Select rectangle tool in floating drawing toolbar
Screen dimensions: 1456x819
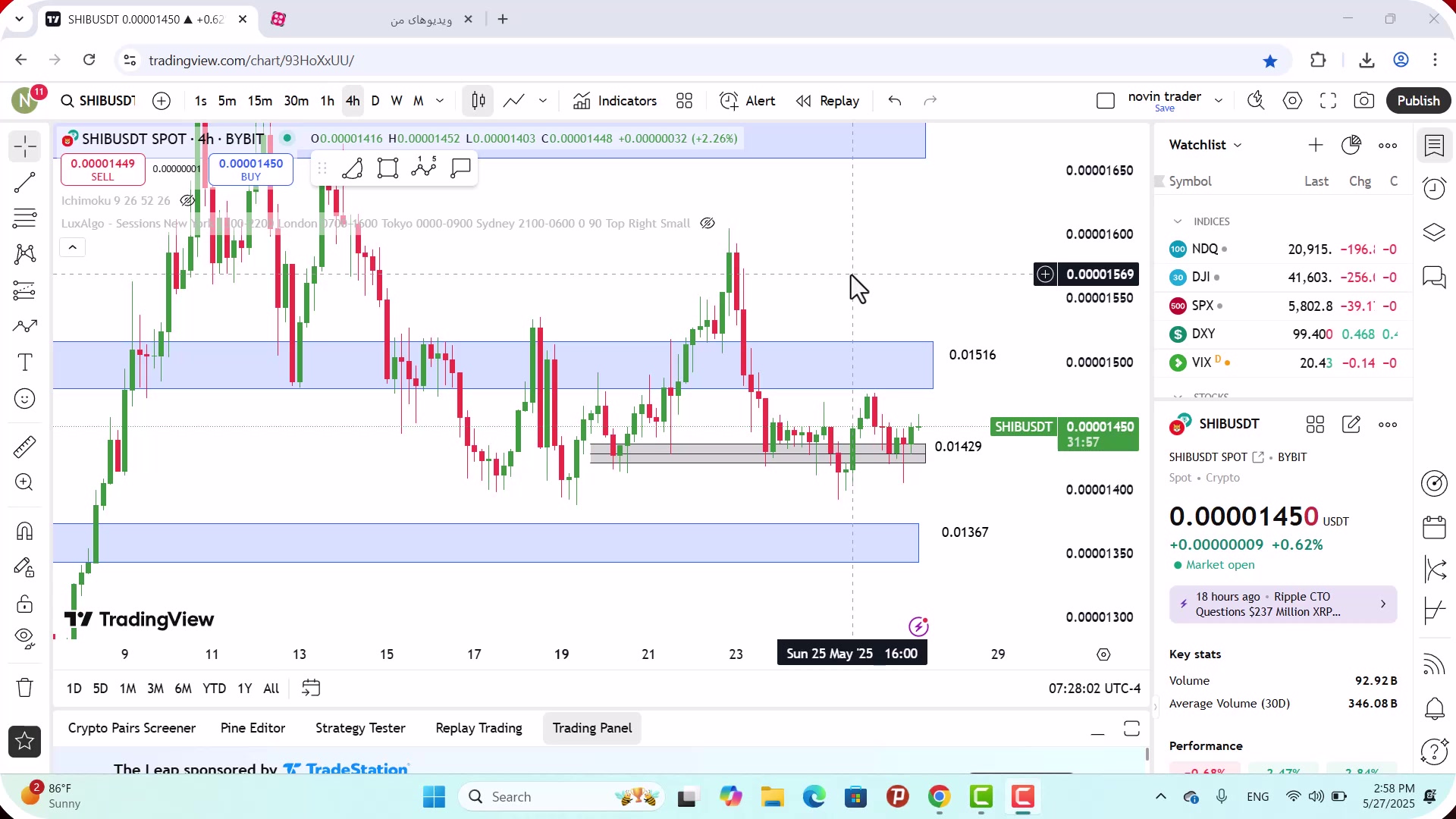tap(388, 168)
